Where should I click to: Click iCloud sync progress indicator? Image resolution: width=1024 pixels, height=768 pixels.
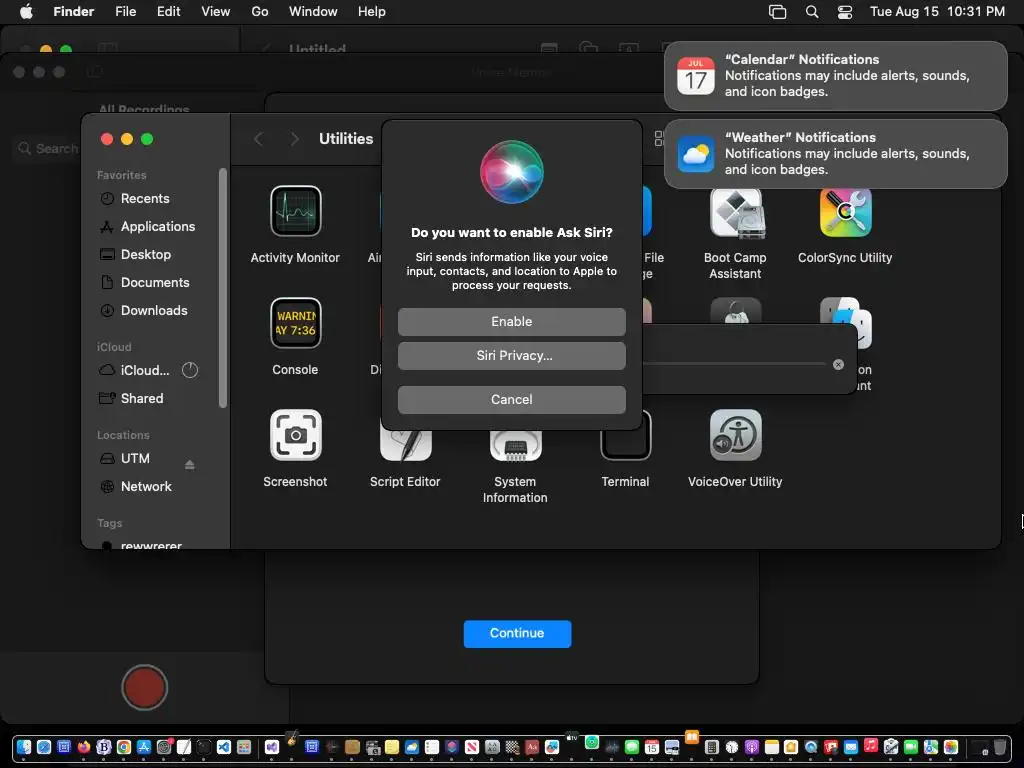click(x=189, y=370)
